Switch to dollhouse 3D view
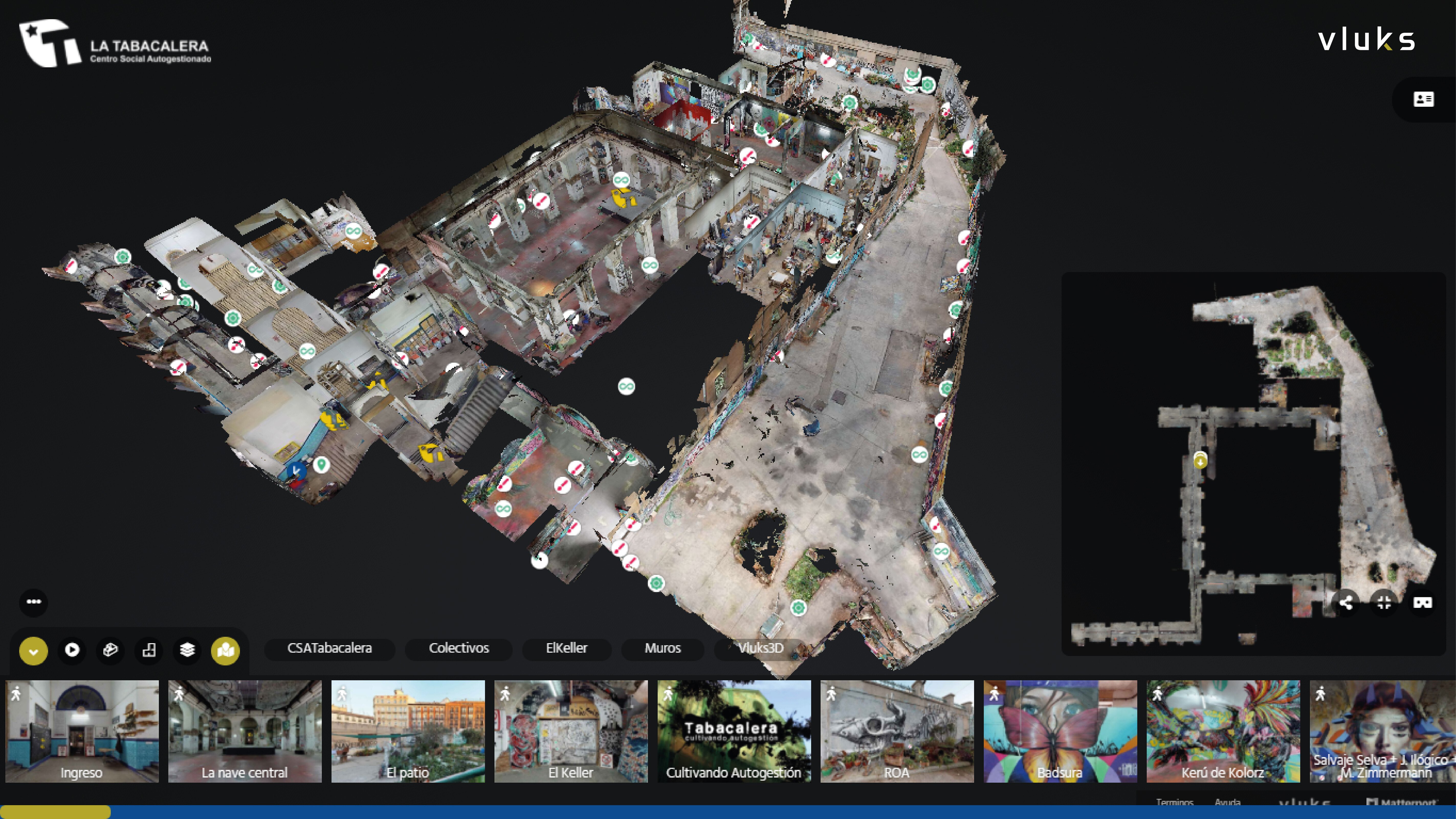1456x819 pixels. pos(110,650)
